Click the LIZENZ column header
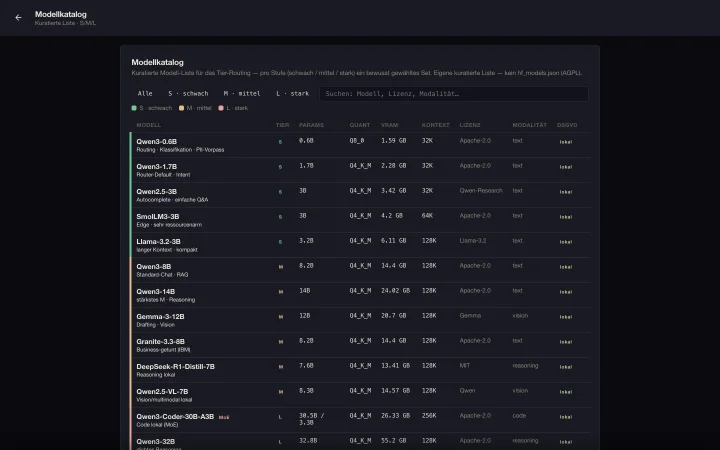This screenshot has height=450, width=720. pos(470,125)
